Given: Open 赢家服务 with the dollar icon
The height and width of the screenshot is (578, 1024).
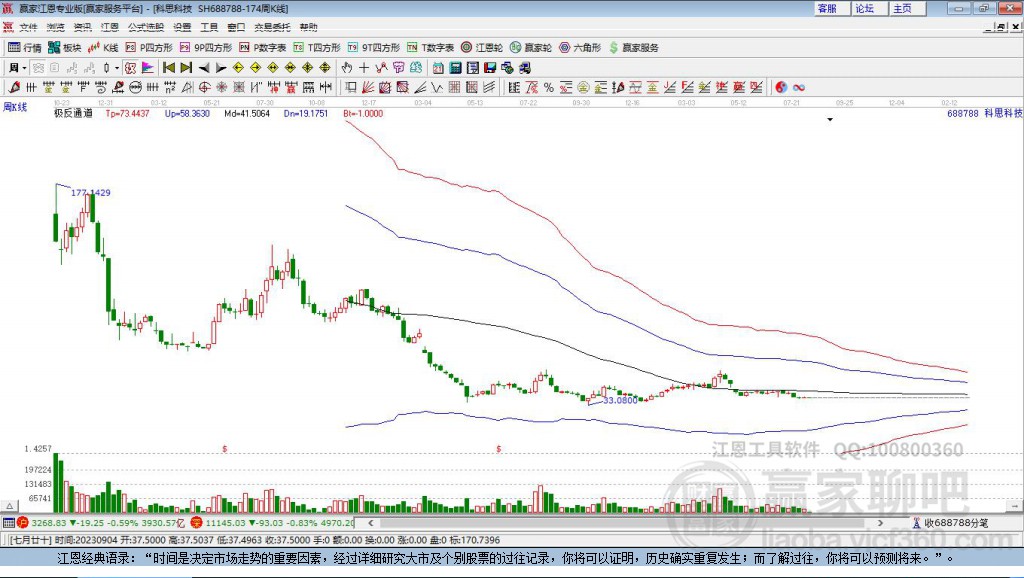Looking at the screenshot, I should click(633, 48).
